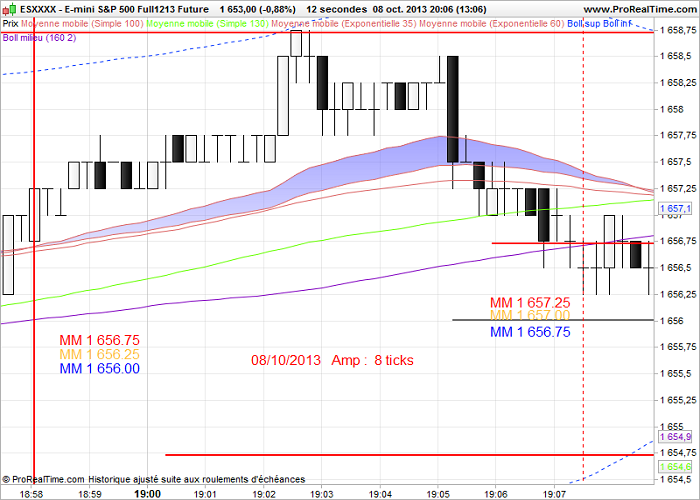The width and height of the screenshot is (700, 500).
Task: Select the Boll sup indicator label
Action: pyautogui.click(x=584, y=24)
